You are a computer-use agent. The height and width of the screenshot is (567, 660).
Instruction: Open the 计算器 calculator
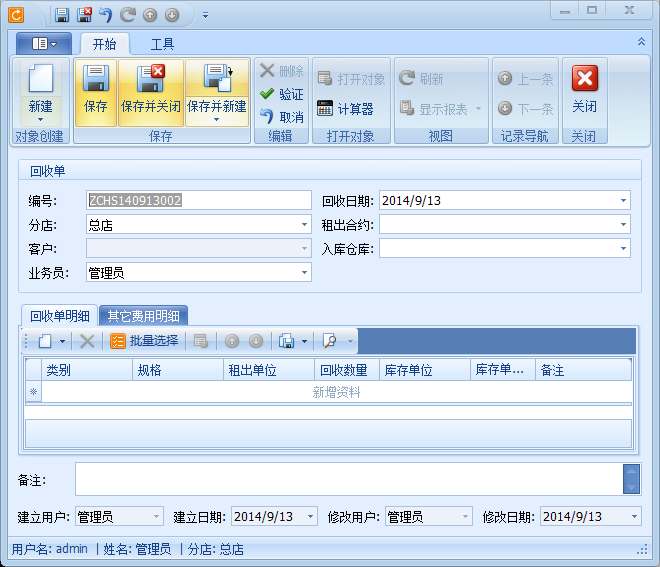(x=345, y=109)
